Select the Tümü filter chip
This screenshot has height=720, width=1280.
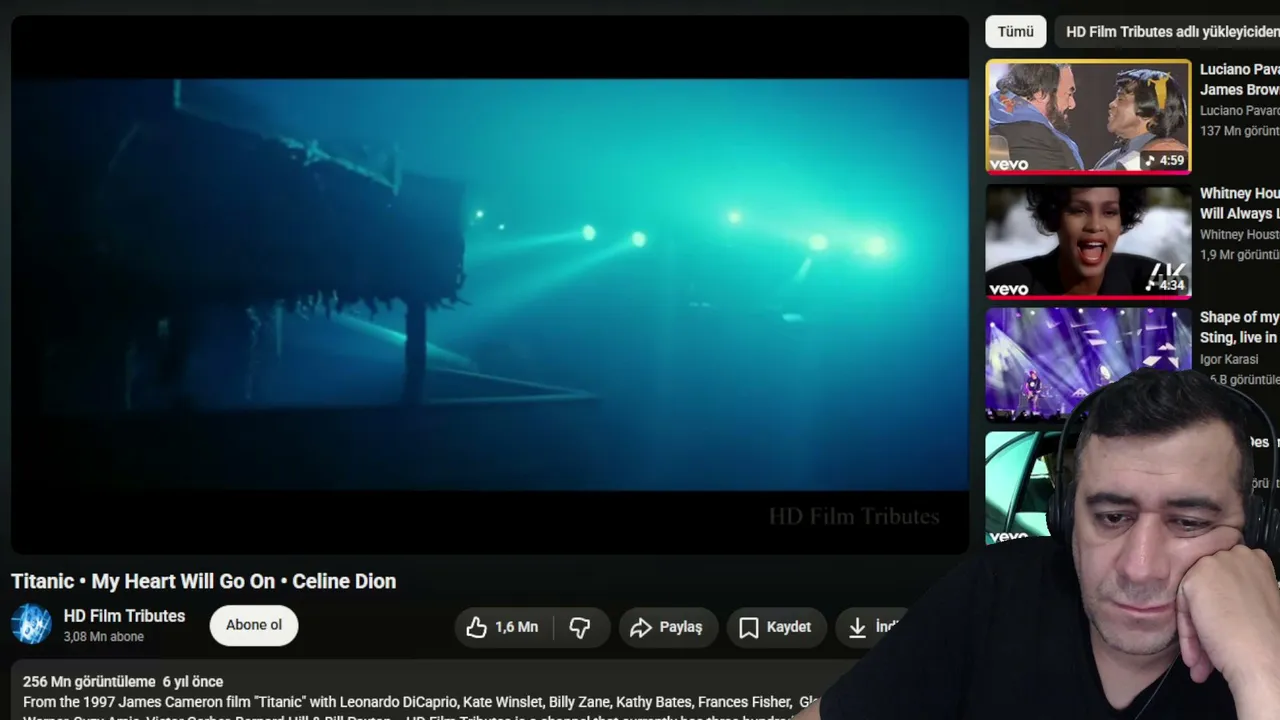(1015, 31)
